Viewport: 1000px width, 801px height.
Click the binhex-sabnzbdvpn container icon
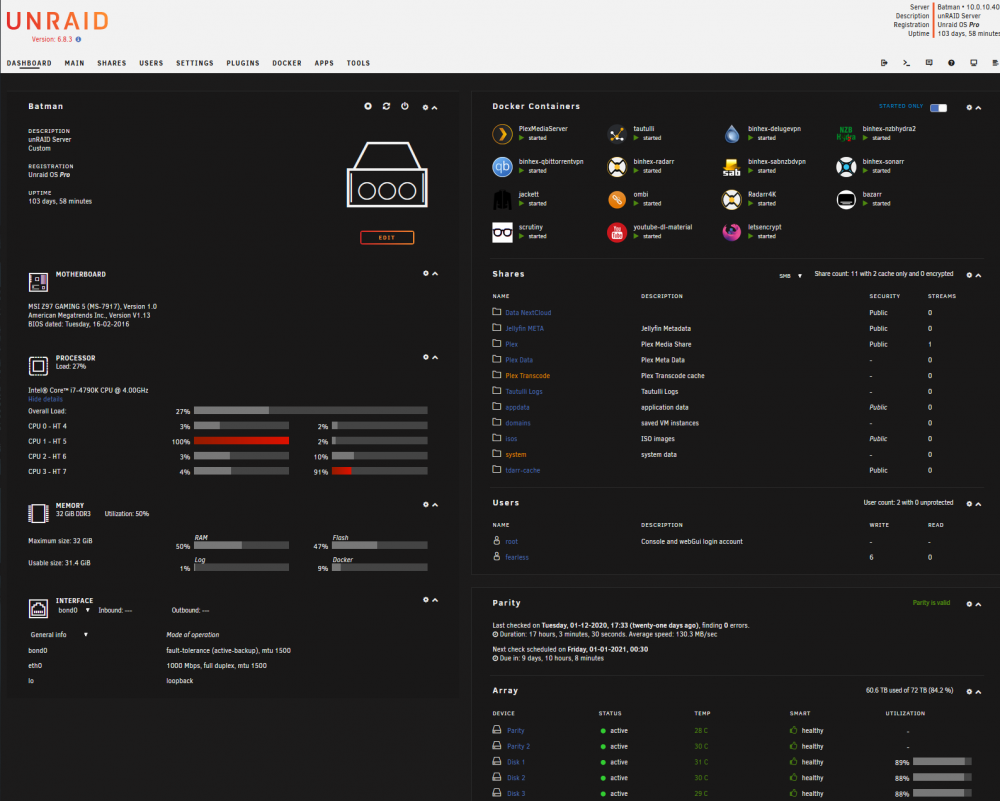pyautogui.click(x=732, y=167)
